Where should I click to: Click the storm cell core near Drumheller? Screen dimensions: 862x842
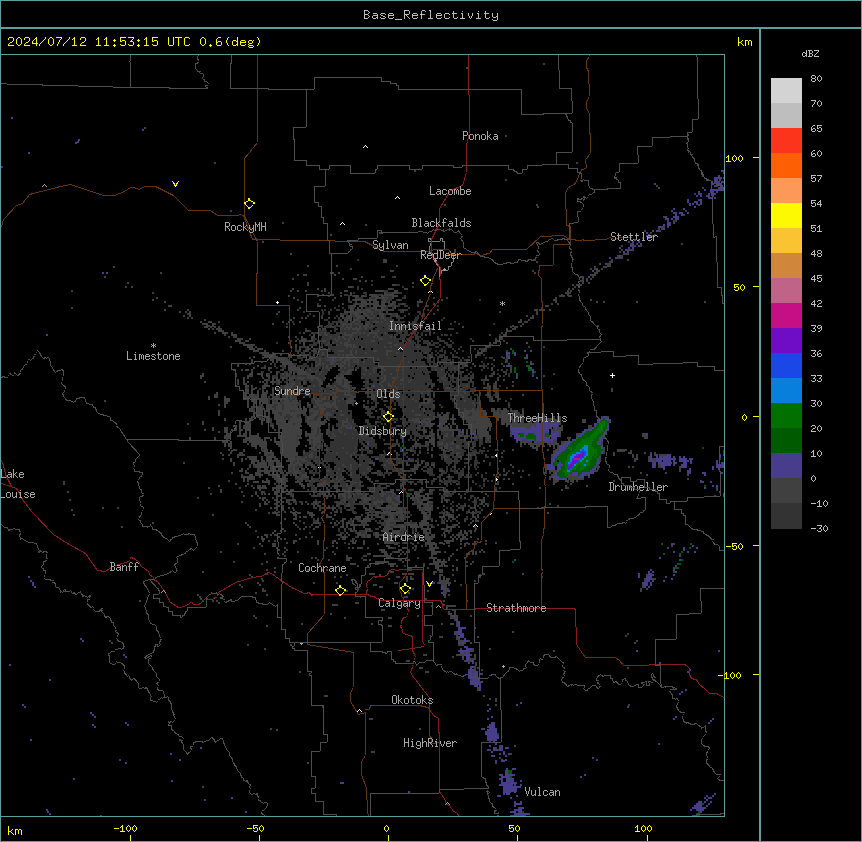coord(578,456)
